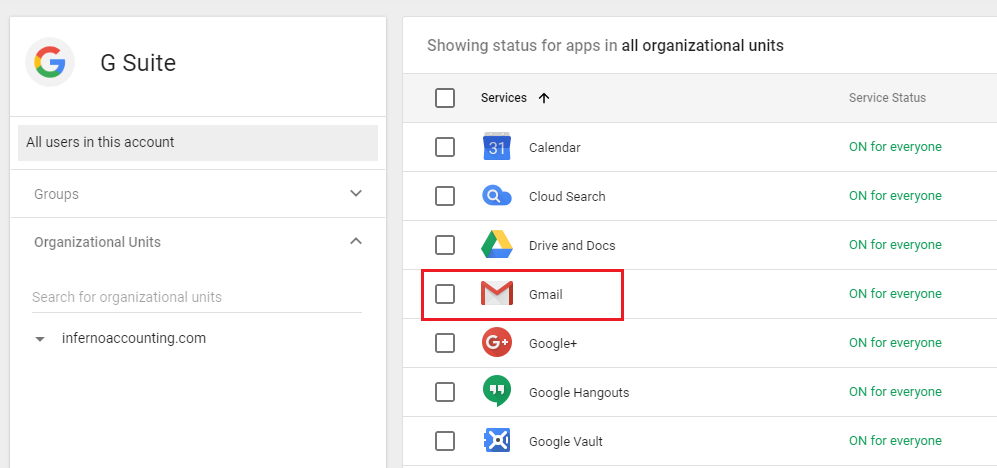Click the Service Status column header
Viewport: 997px width, 468px height.
(x=887, y=98)
